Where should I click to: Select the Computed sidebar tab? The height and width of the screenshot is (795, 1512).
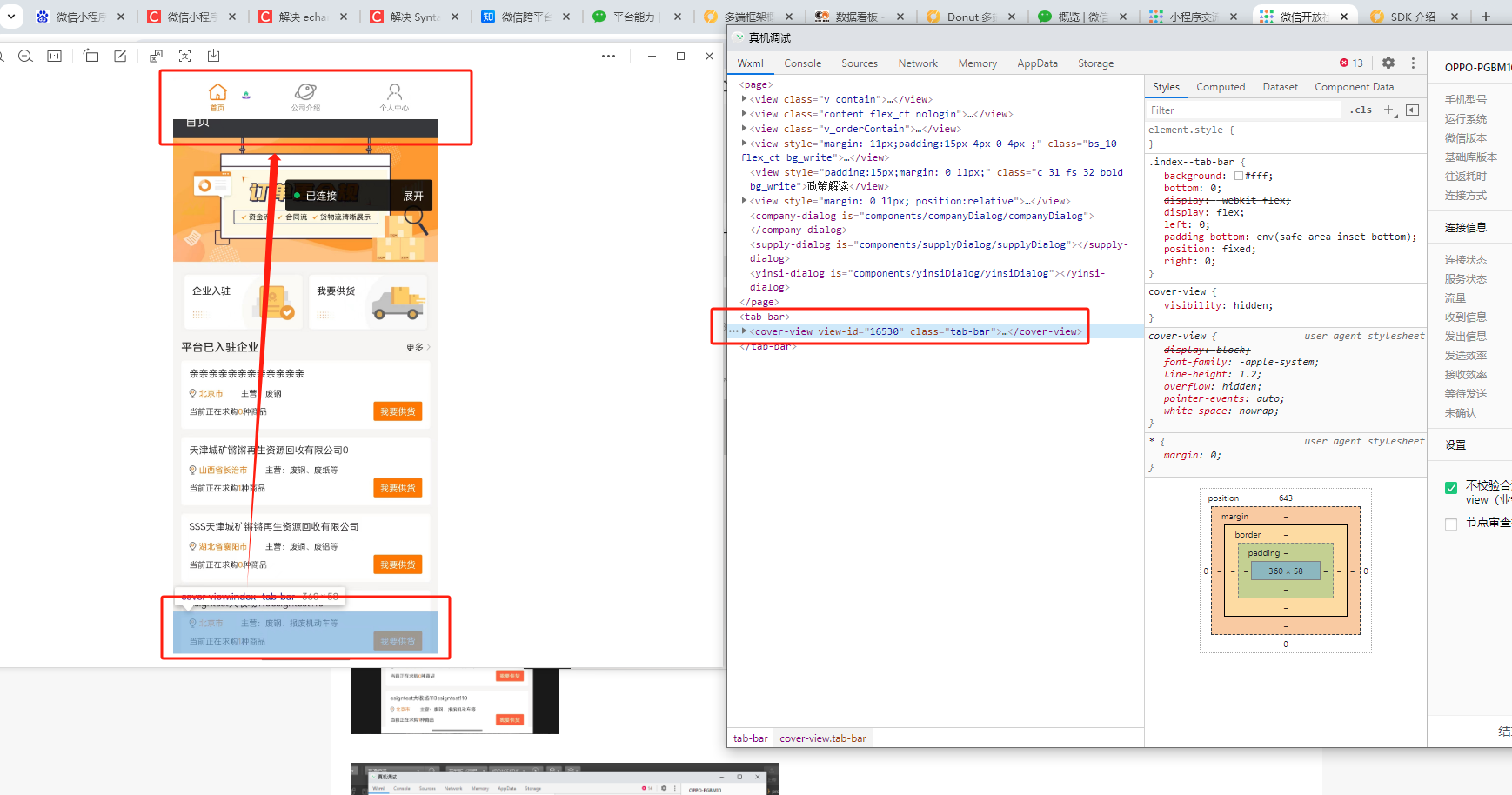coord(1221,87)
